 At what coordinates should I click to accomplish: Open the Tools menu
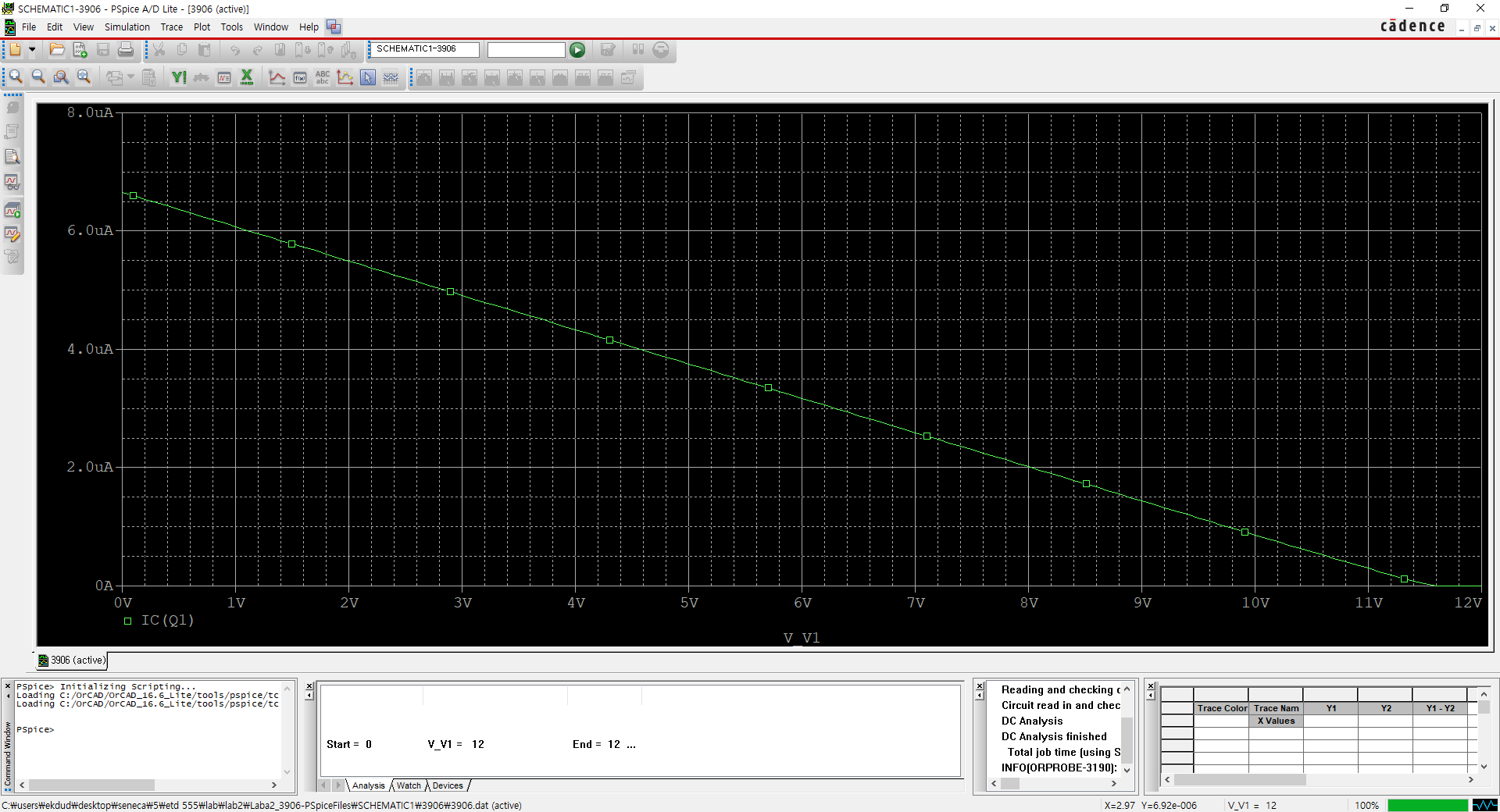(x=232, y=27)
